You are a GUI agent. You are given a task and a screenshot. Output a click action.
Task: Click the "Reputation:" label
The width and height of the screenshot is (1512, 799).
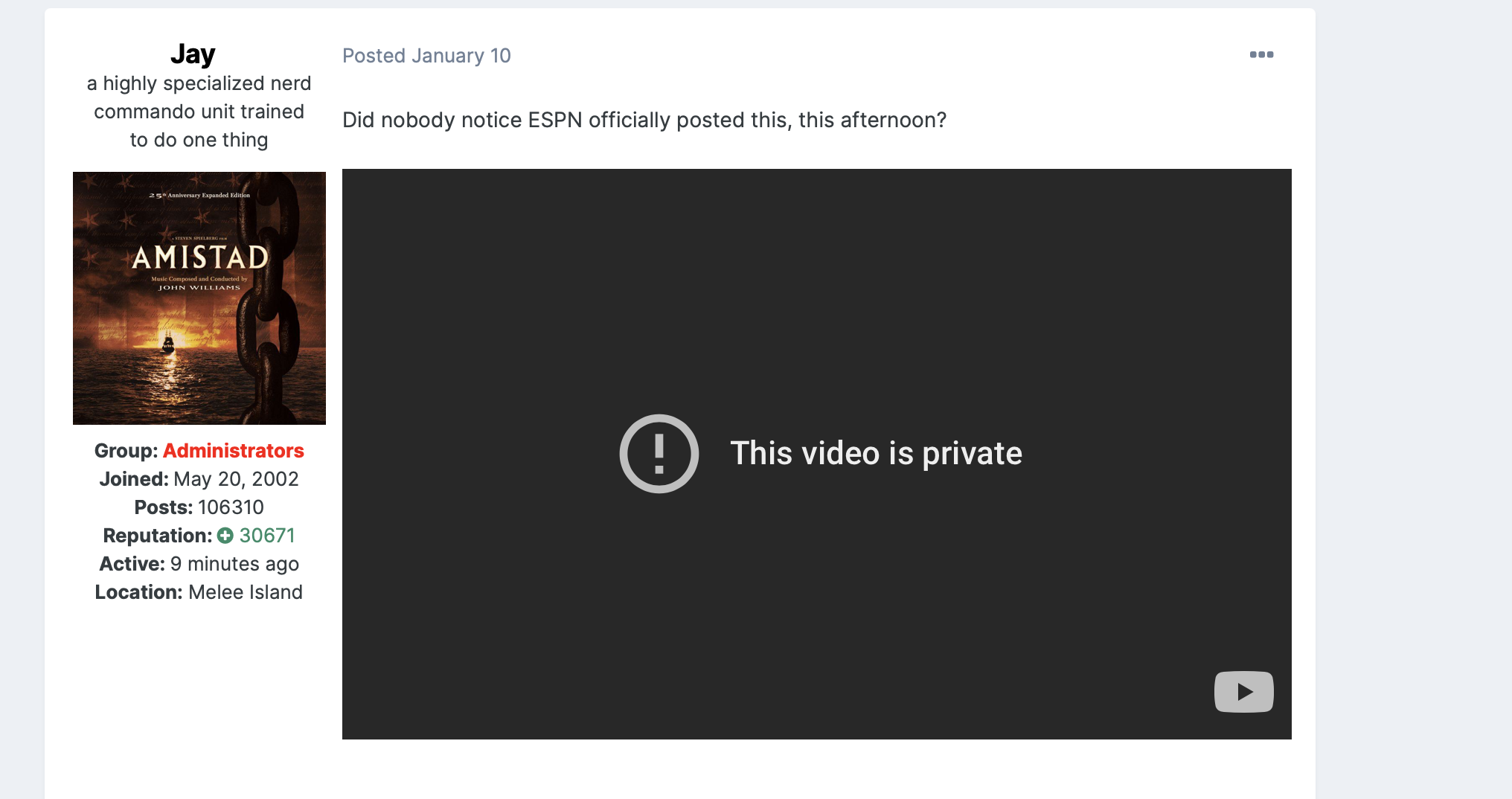coord(157,536)
